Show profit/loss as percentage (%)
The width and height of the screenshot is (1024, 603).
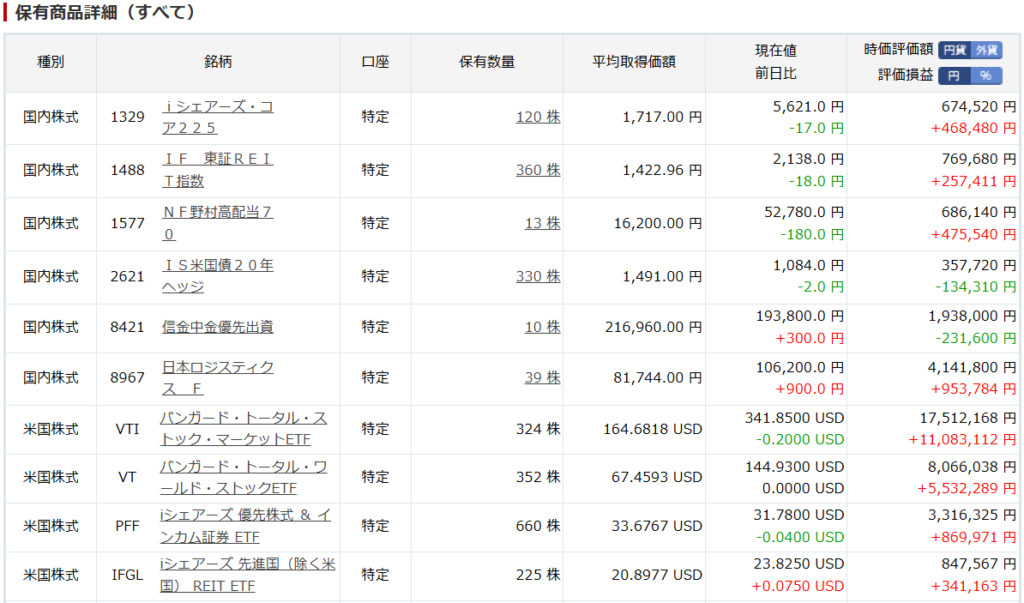click(985, 75)
